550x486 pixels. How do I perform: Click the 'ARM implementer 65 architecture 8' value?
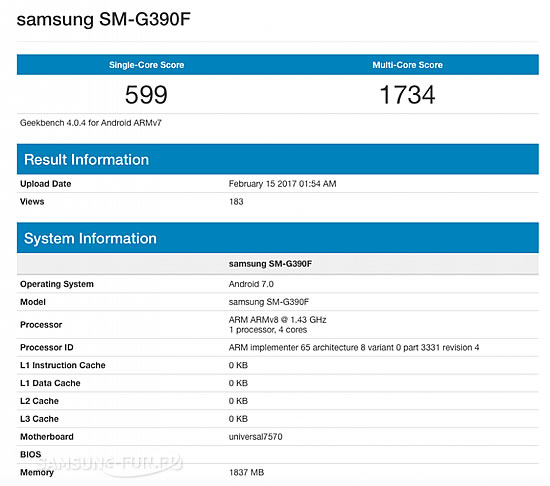(x=354, y=347)
